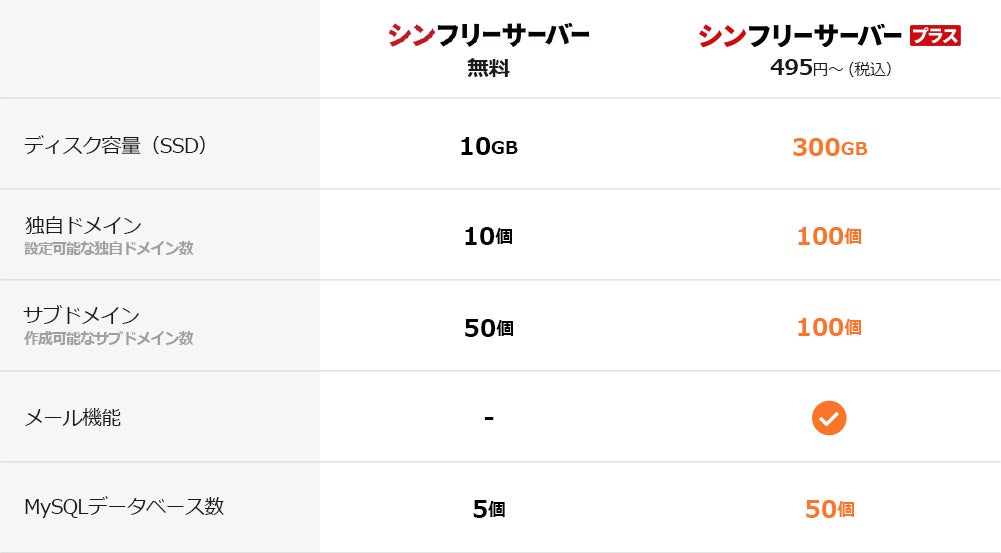This screenshot has height=553, width=1001.
Task: Click the orange 50個 MySQL value
Action: pos(829,509)
